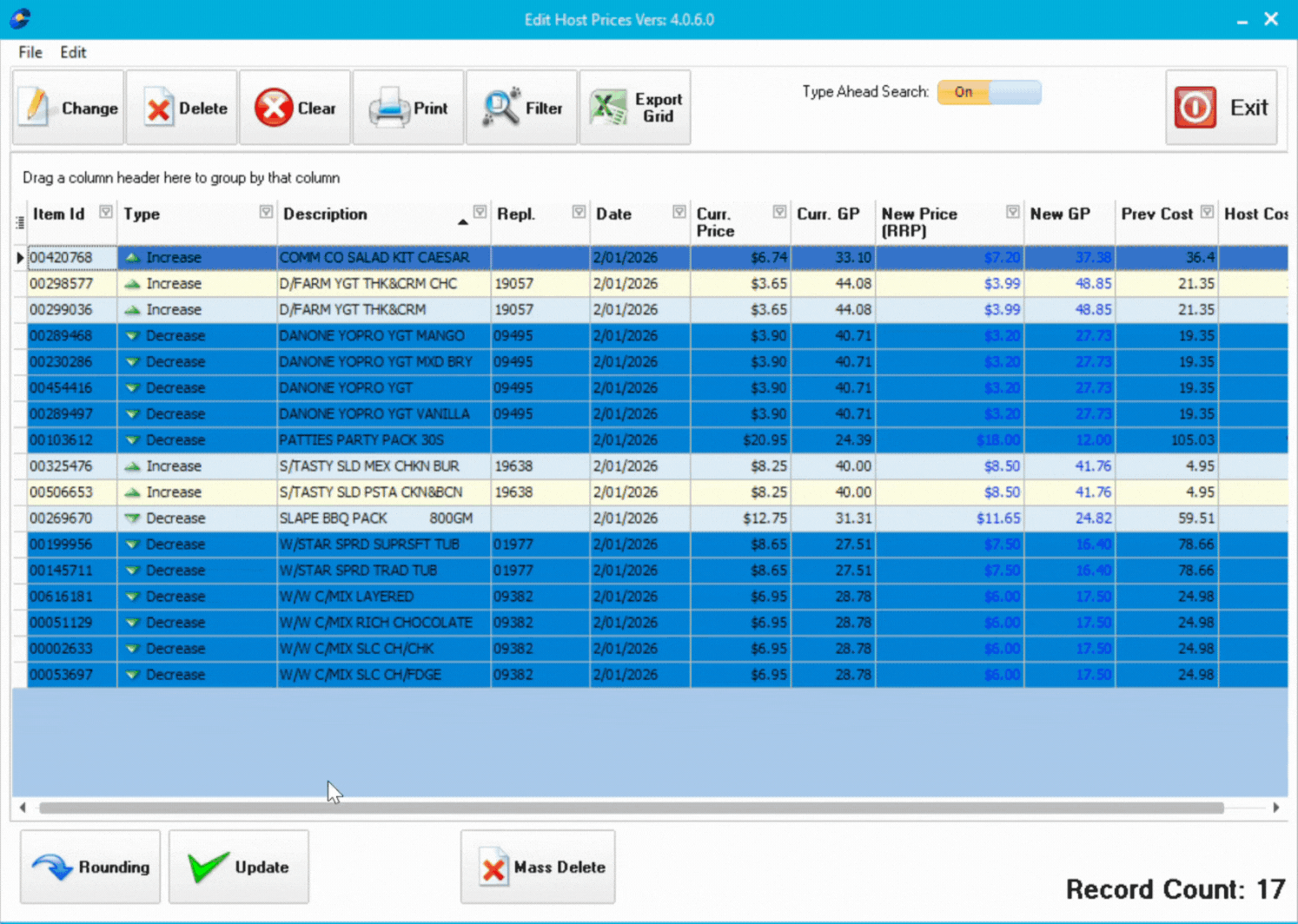The image size is (1298, 924).
Task: Activate the Filter tool
Action: tap(521, 107)
